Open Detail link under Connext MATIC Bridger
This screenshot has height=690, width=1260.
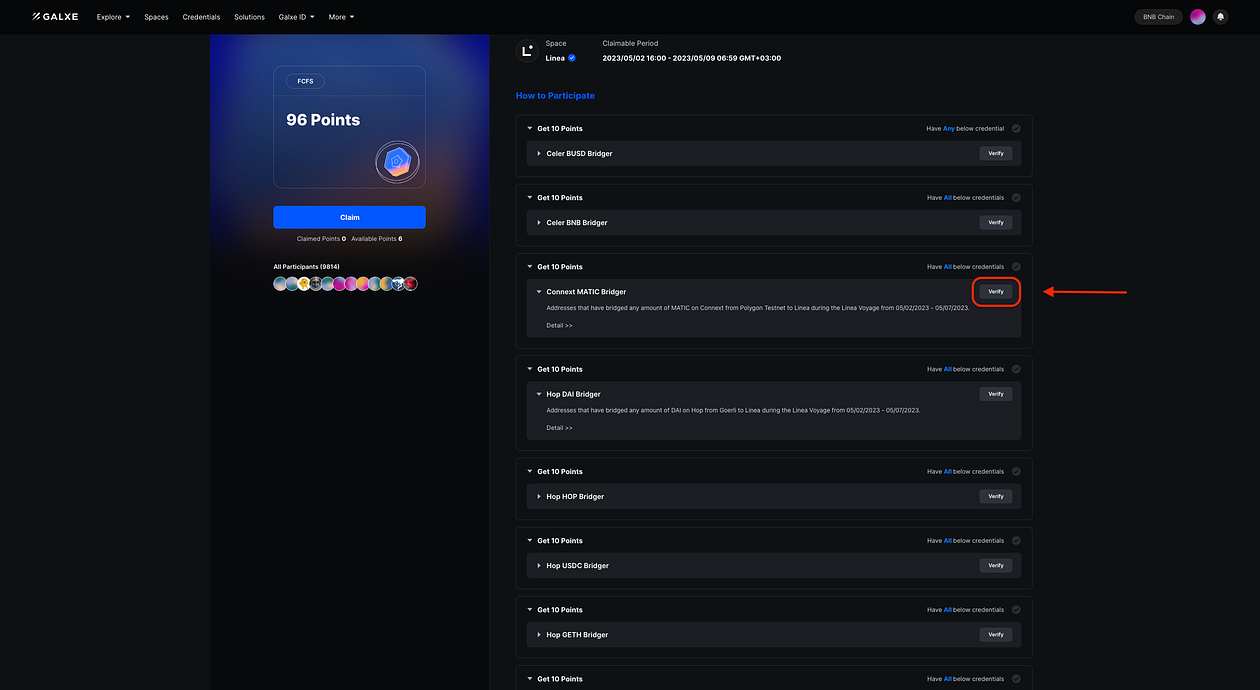559,325
